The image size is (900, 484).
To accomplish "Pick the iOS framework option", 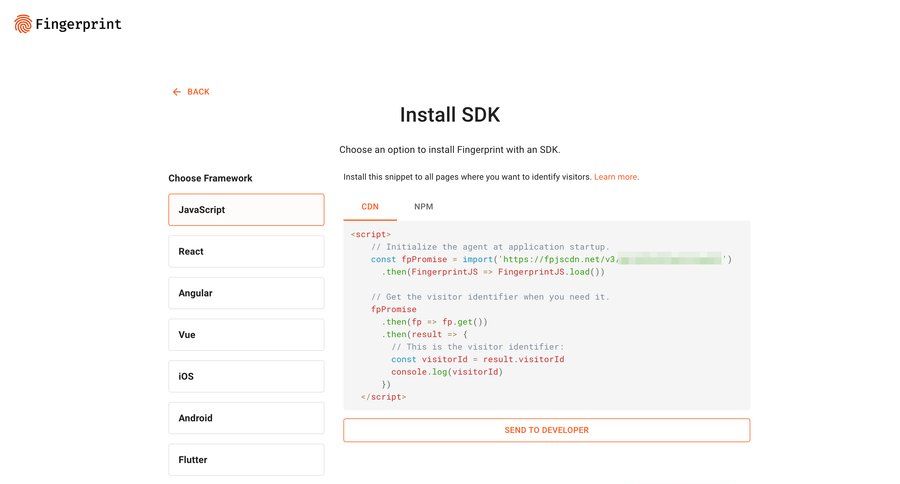I will pyautogui.click(x=246, y=377).
